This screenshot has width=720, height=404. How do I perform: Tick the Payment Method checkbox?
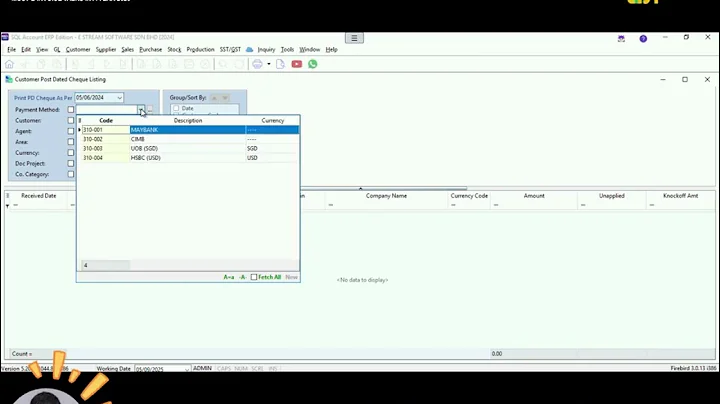coord(71,110)
